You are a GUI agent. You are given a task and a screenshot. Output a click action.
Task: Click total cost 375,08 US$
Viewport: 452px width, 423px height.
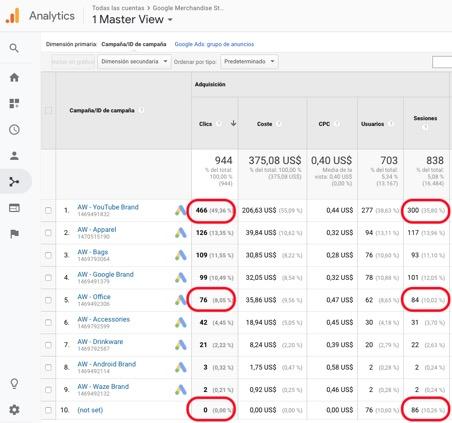coord(275,160)
